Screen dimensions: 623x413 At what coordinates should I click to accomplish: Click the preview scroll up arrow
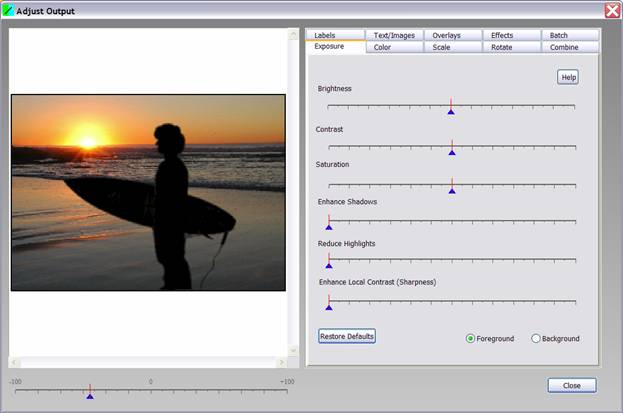coord(293,35)
